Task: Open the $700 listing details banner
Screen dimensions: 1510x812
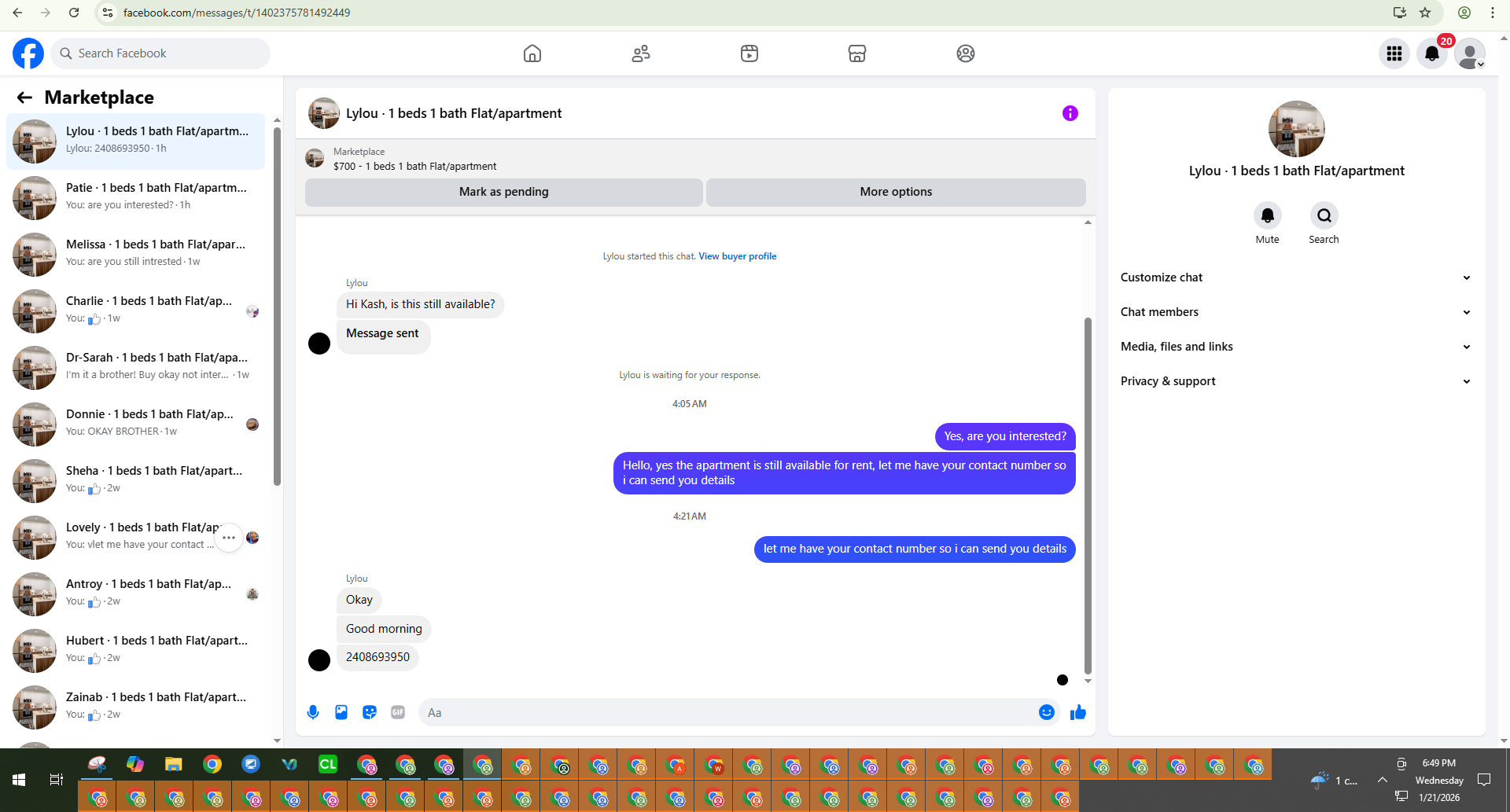Action: (695, 159)
